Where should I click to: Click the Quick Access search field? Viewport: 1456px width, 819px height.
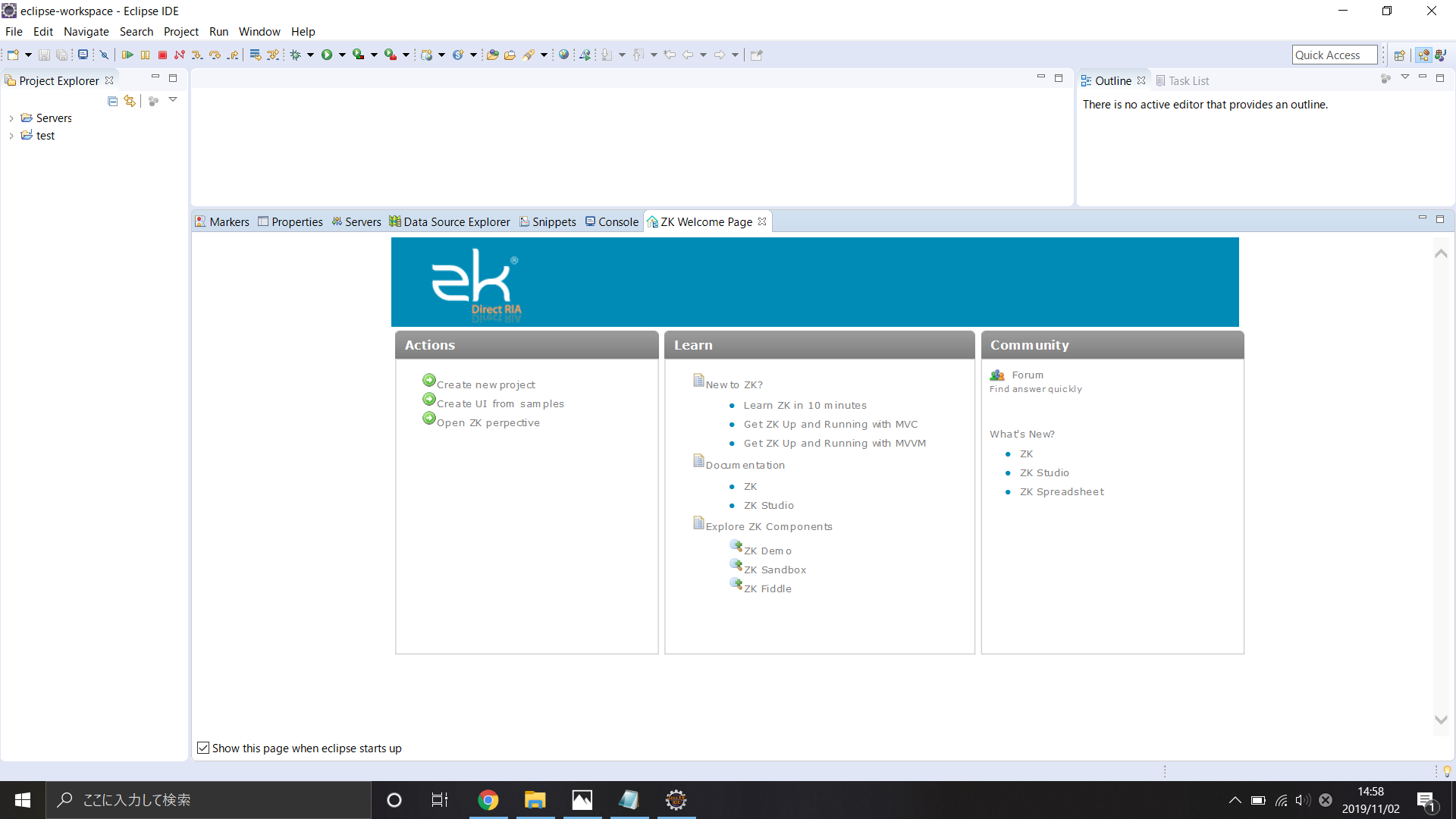coord(1333,55)
